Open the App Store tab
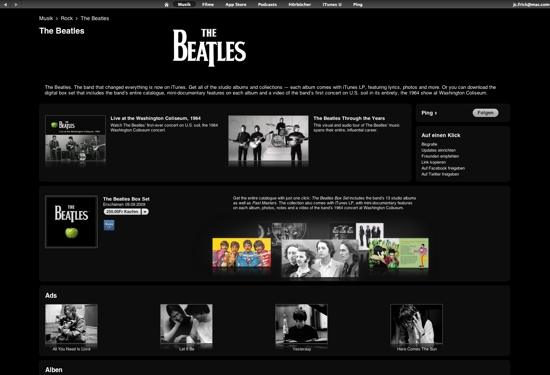 (x=236, y=5)
